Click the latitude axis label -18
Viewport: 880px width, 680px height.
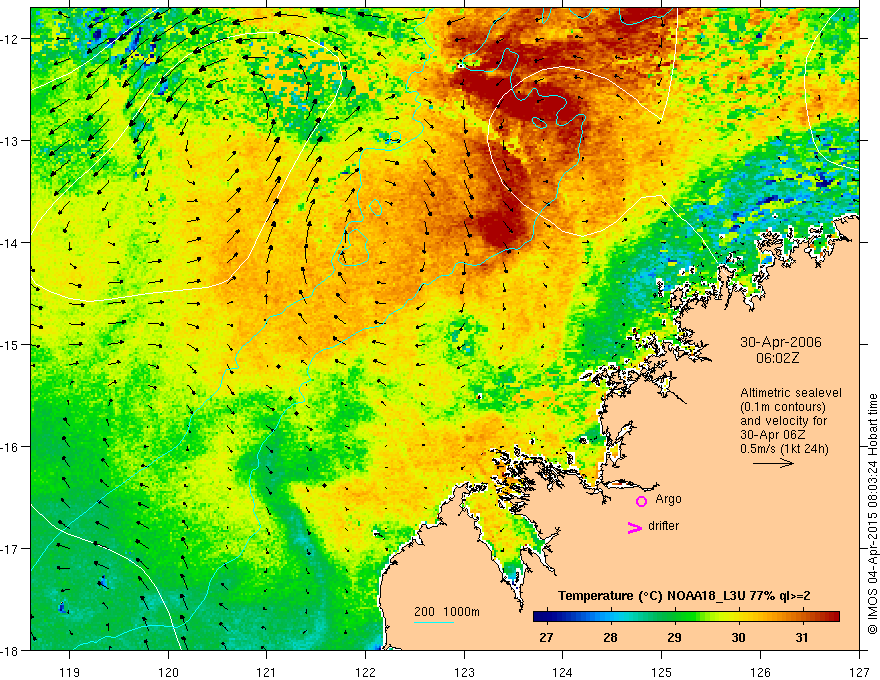click(10, 650)
